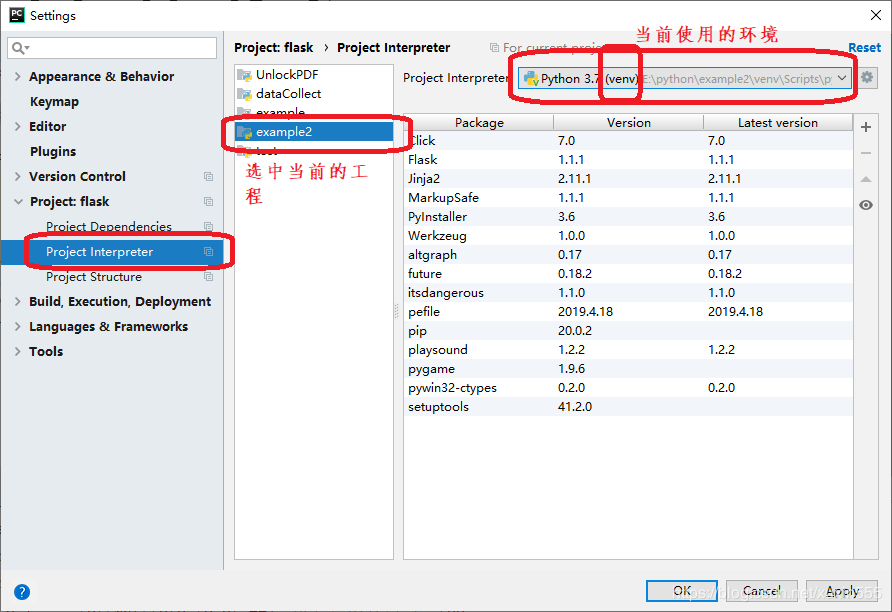Click the help question mark icon
The image size is (892, 612).
pos(22,592)
